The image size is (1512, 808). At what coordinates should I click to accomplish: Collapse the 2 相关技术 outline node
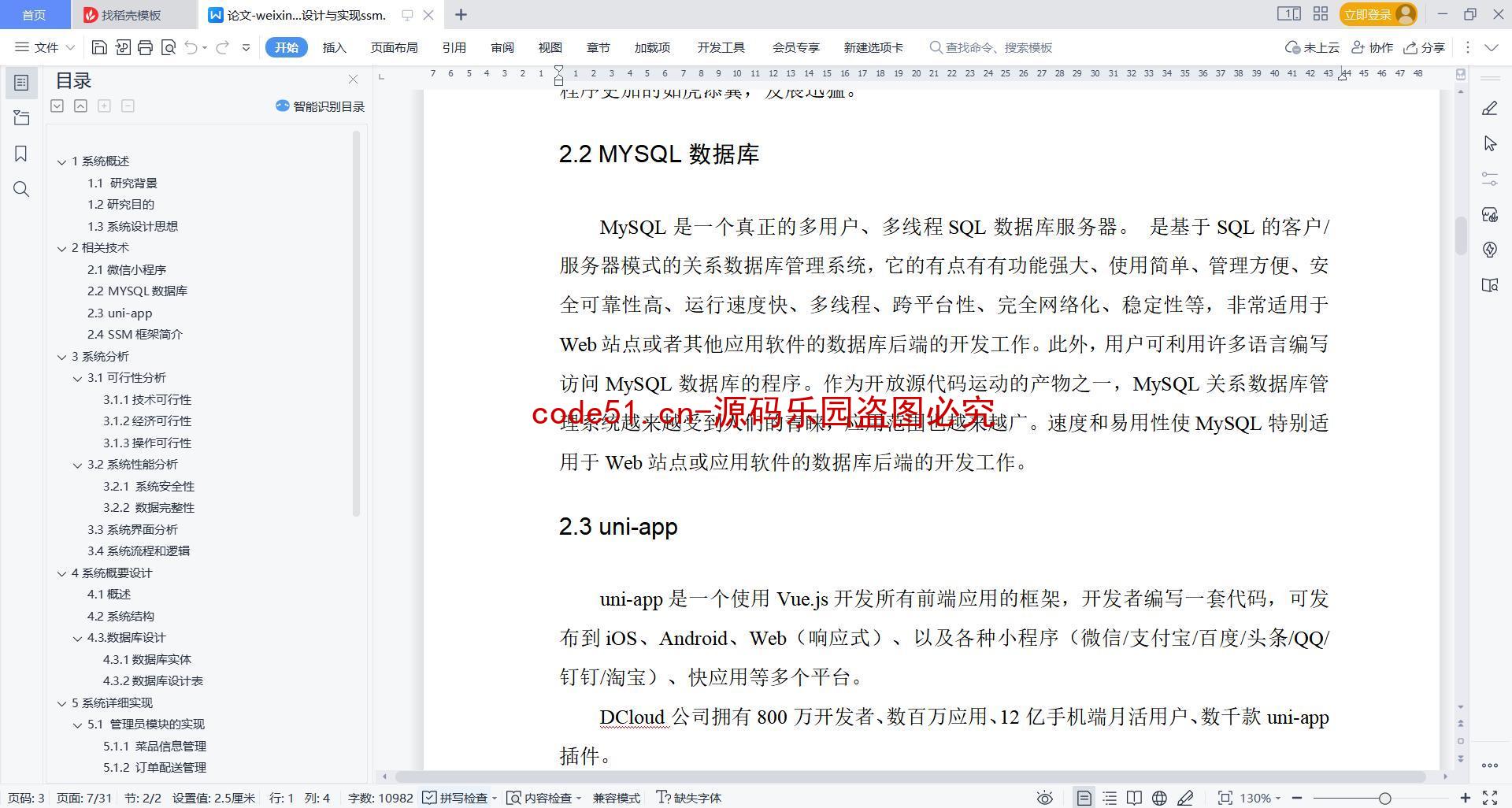point(61,248)
